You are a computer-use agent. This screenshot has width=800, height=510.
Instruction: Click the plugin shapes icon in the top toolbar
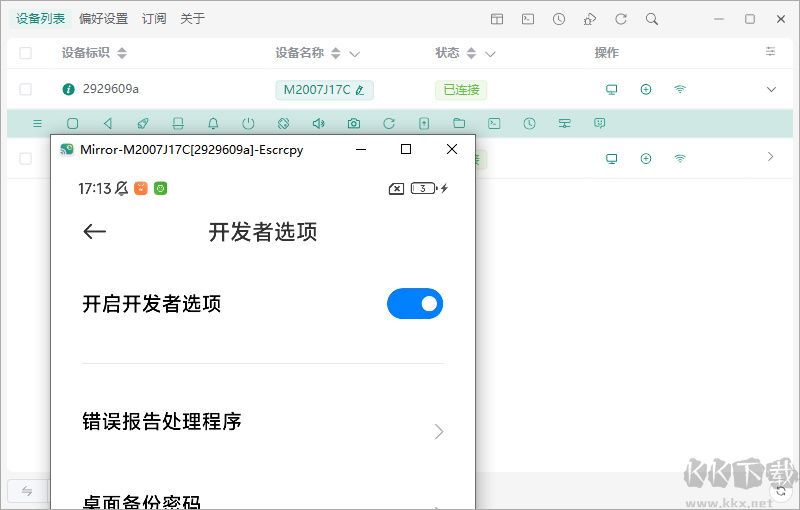590,19
